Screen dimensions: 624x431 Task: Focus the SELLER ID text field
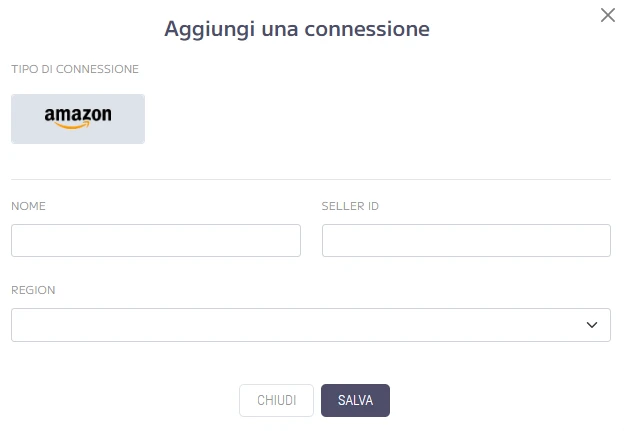tap(466, 240)
